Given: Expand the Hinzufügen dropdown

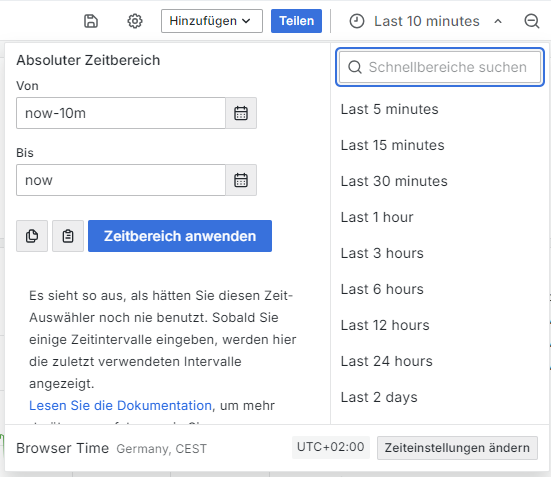Looking at the screenshot, I should point(212,21).
